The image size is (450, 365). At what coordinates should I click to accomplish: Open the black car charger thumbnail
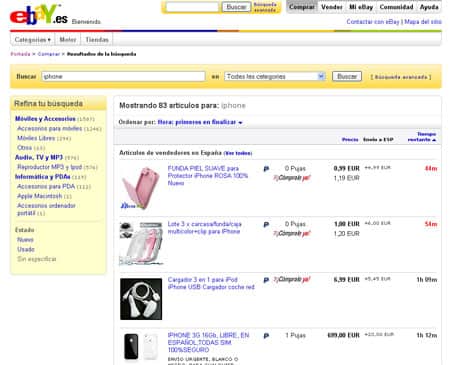click(x=141, y=299)
